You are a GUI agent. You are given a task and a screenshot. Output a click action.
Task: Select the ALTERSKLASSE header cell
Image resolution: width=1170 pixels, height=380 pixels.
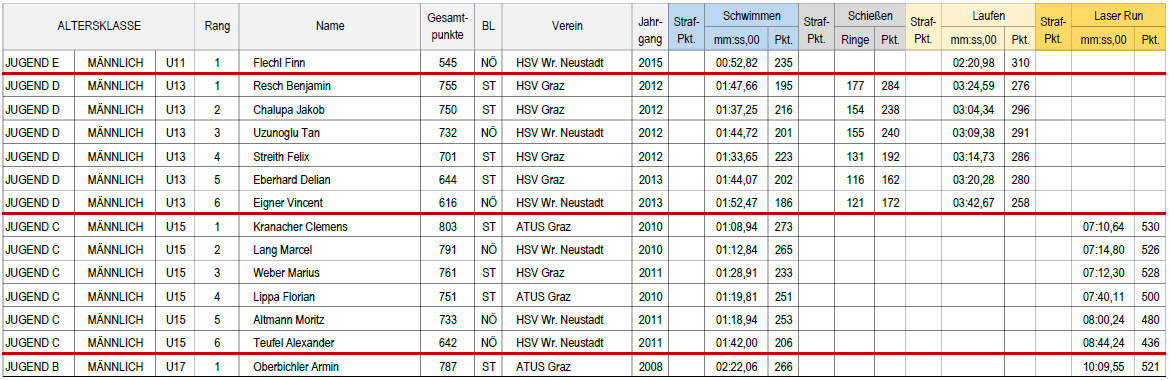click(98, 26)
